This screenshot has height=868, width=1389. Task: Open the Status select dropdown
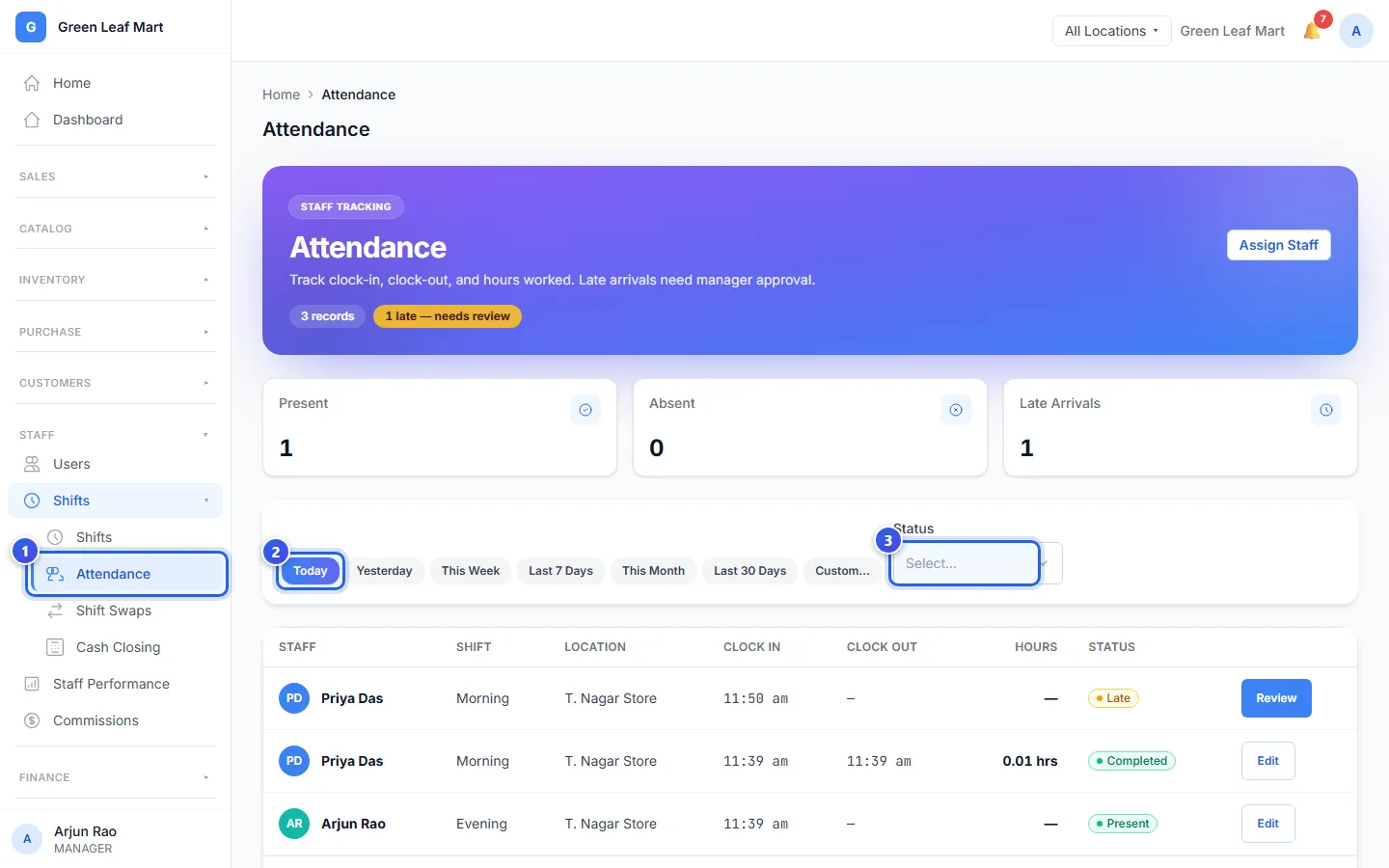pyautogui.click(x=977, y=563)
